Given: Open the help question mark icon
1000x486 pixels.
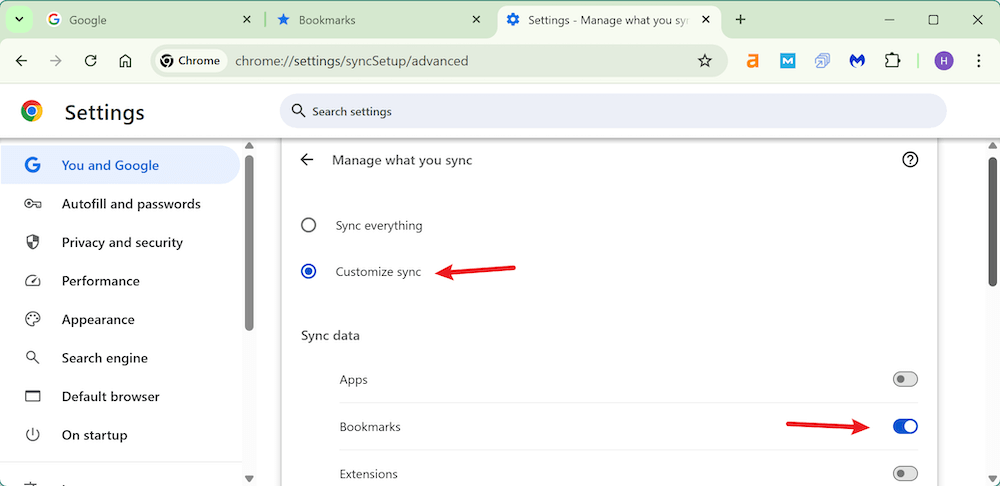Looking at the screenshot, I should click(910, 159).
